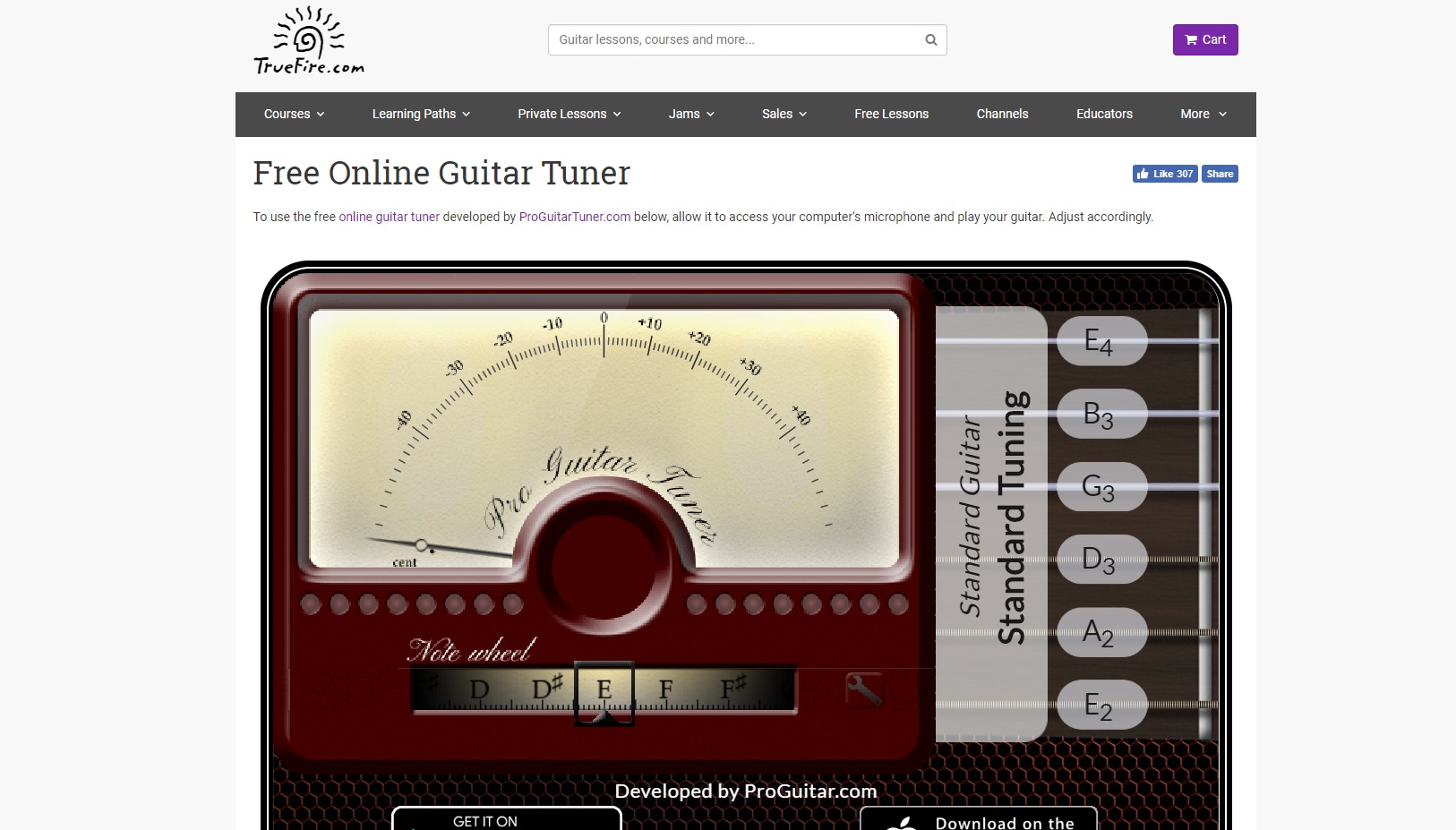Select the E2 string button
Screen dimensions: 1456x830
tap(1101, 705)
